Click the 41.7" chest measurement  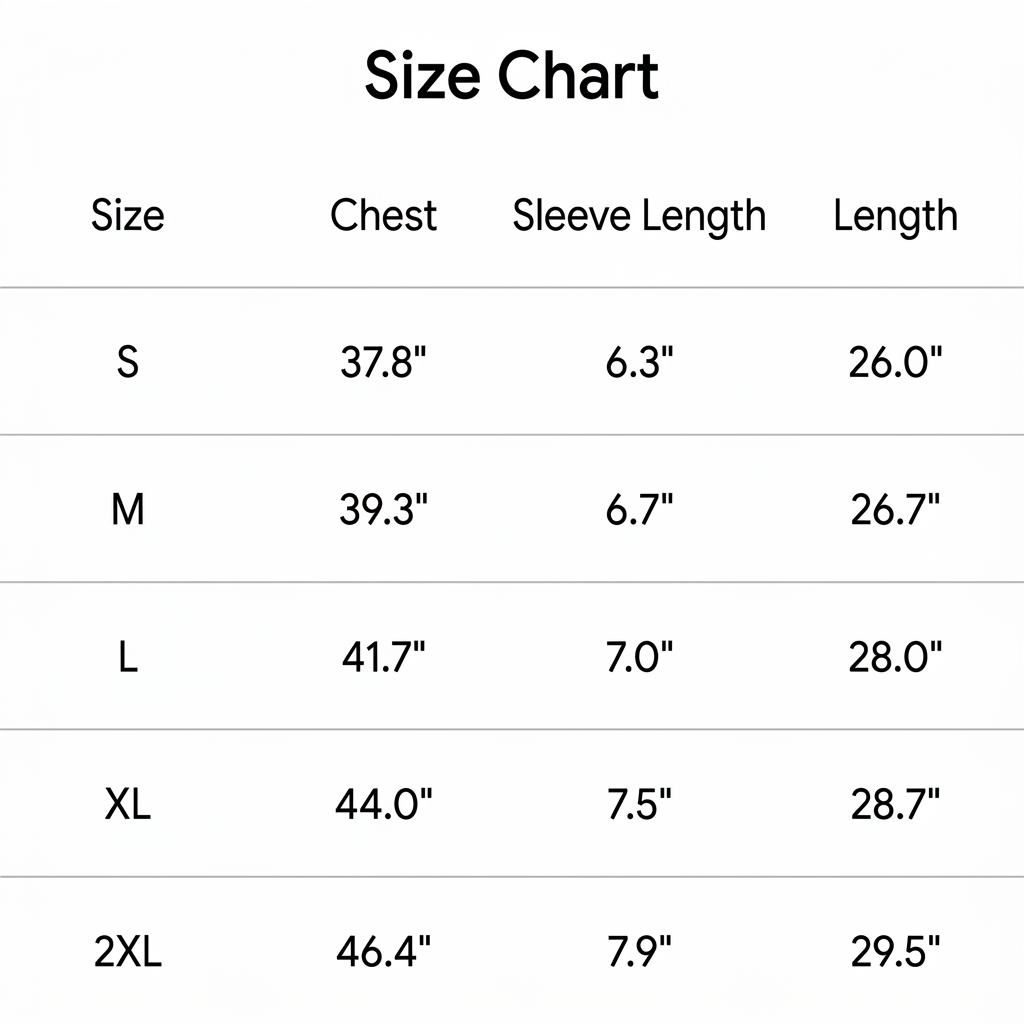383,657
